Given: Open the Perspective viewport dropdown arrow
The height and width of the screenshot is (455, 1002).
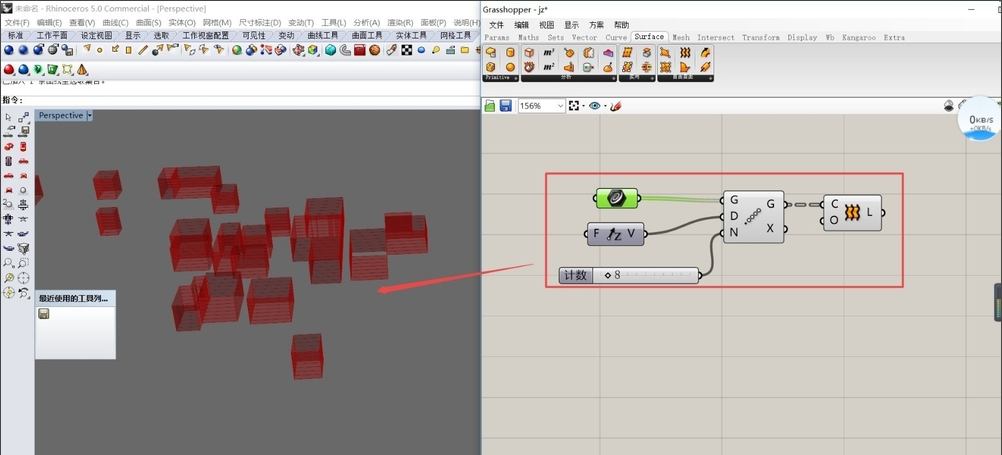Looking at the screenshot, I should [89, 116].
